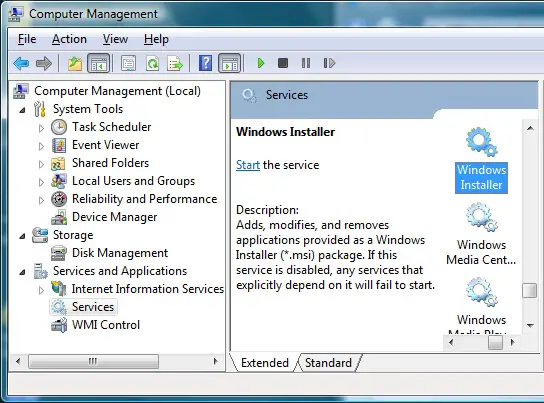
Task: Start the service with green play button
Action: [261, 63]
